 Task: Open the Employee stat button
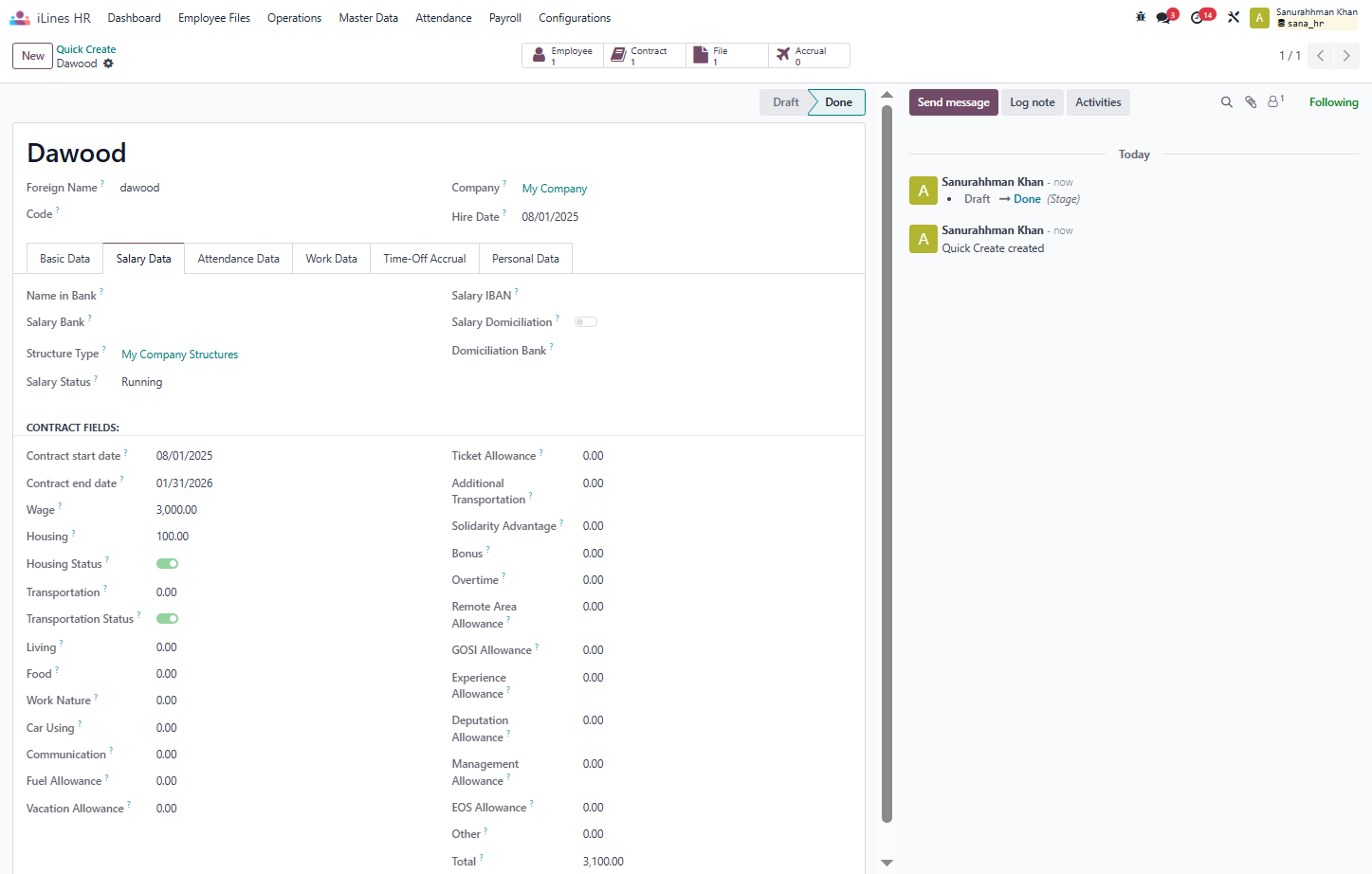[563, 56]
